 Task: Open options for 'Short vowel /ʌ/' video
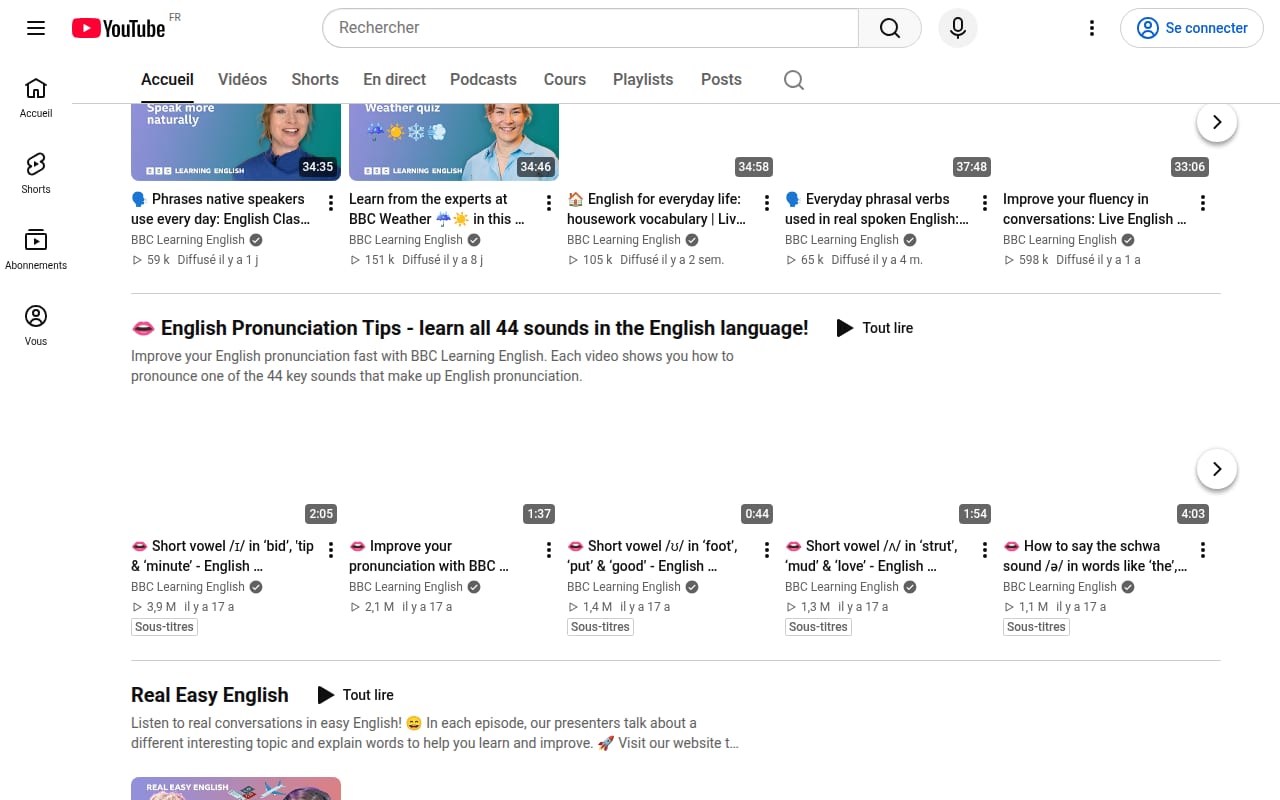coord(985,550)
